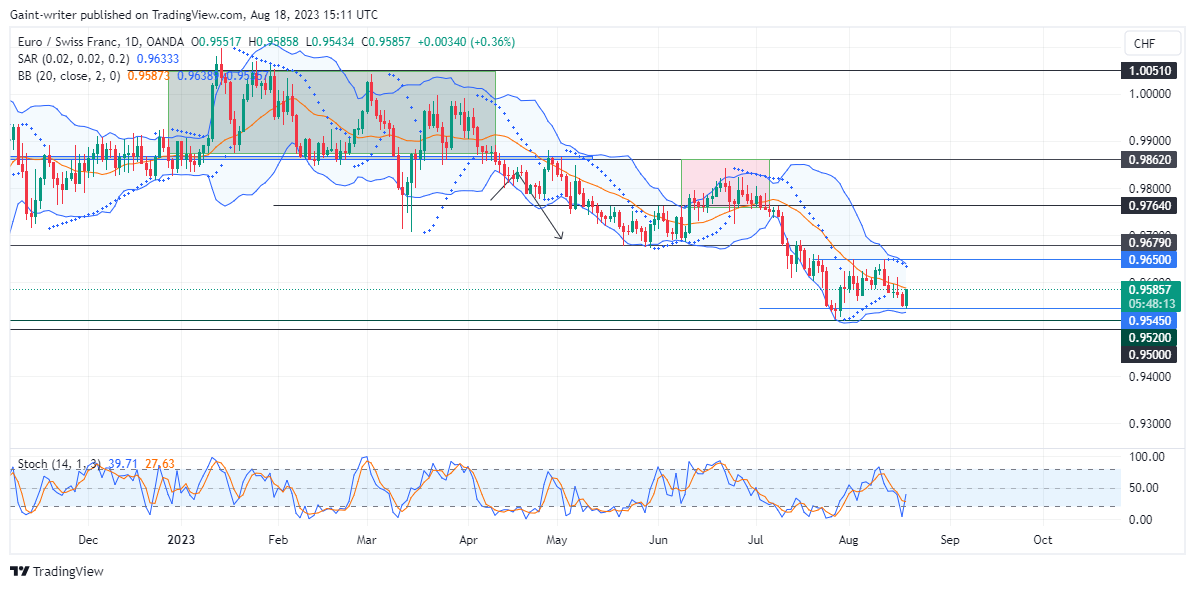This screenshot has width=1195, height=589.
Task: Click the Jul label on time axis
Action: tap(755, 539)
